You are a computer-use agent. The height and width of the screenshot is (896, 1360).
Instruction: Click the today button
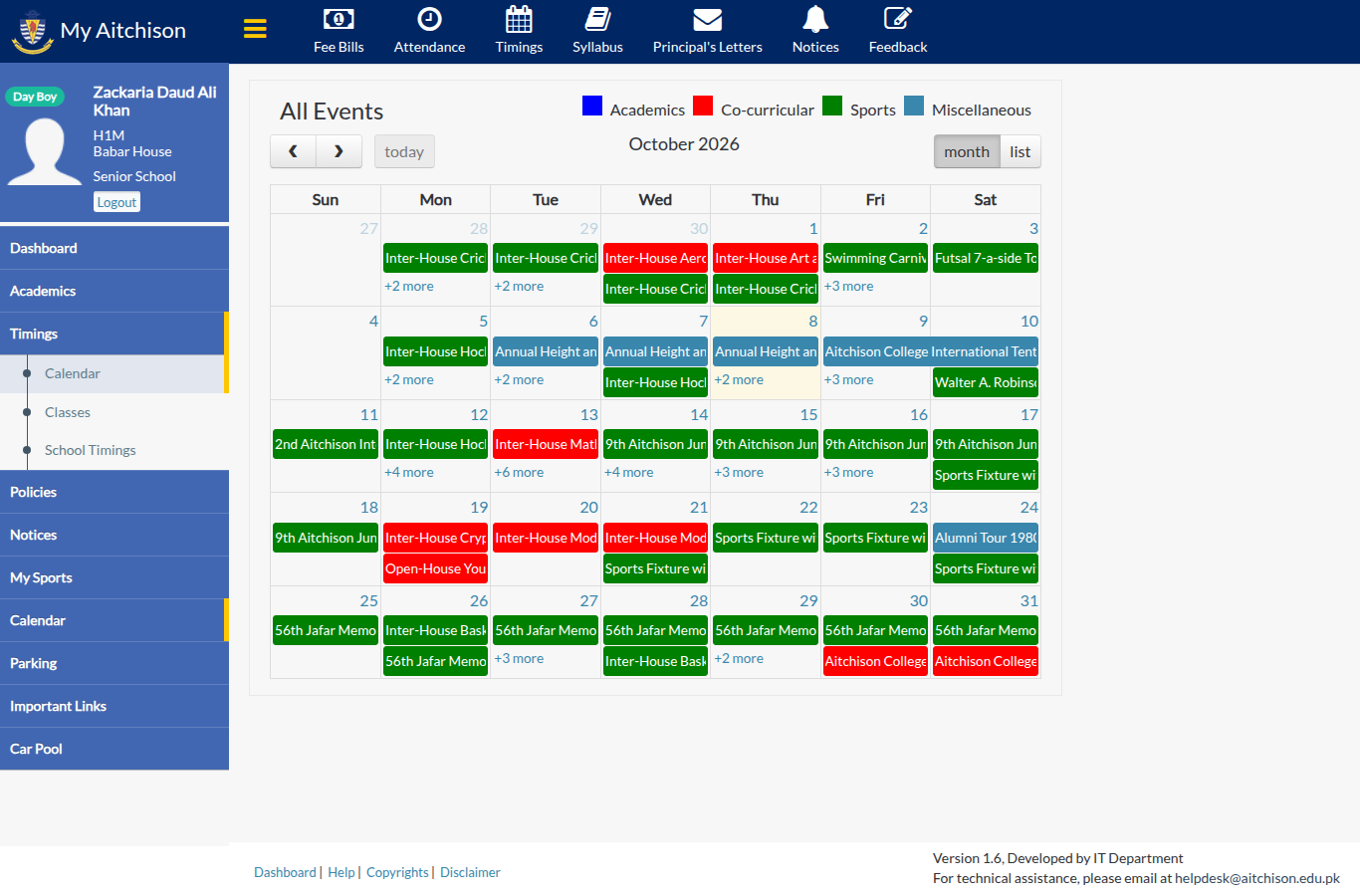[404, 151]
